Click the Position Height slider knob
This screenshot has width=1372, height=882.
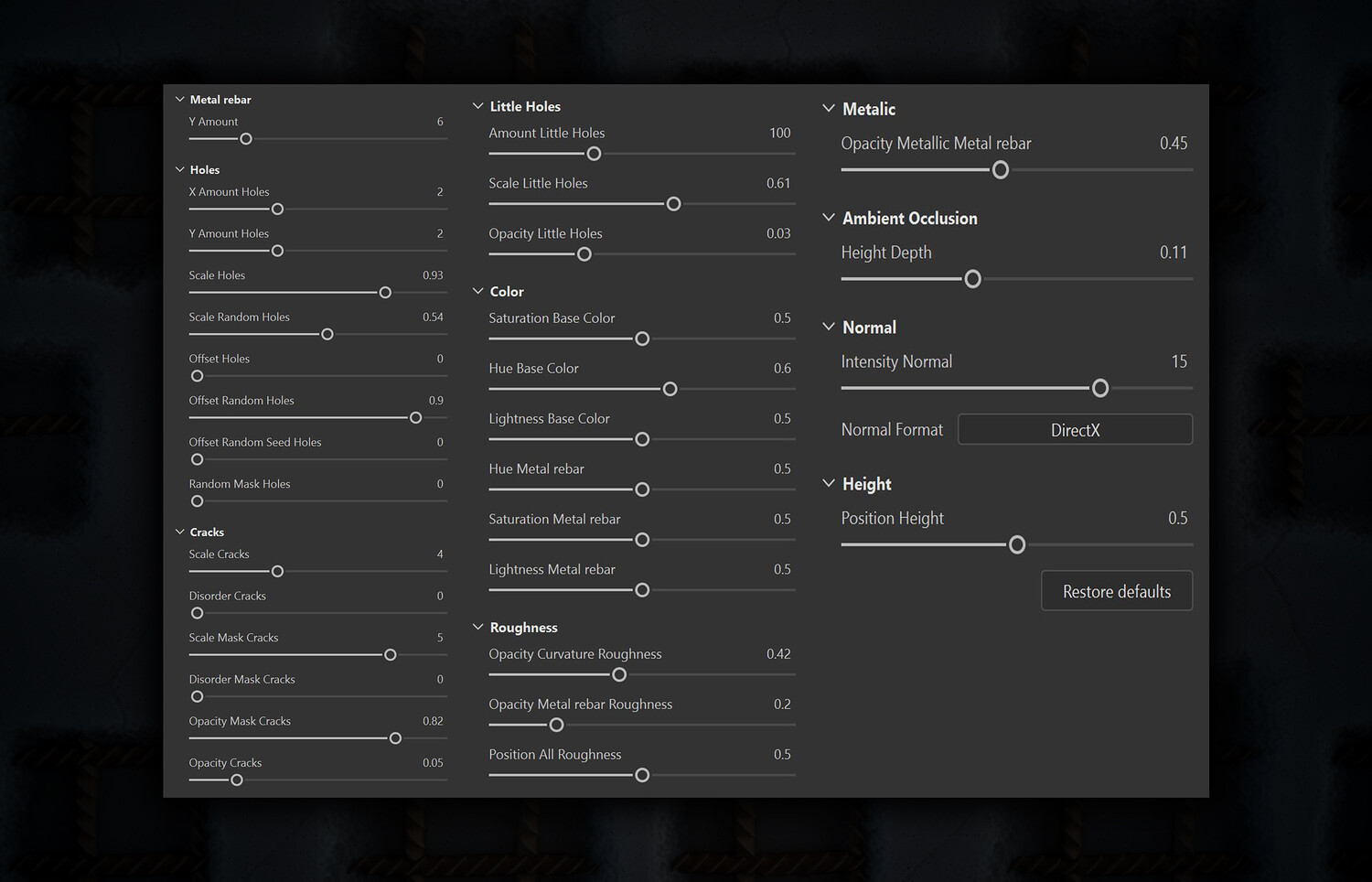pos(1017,545)
